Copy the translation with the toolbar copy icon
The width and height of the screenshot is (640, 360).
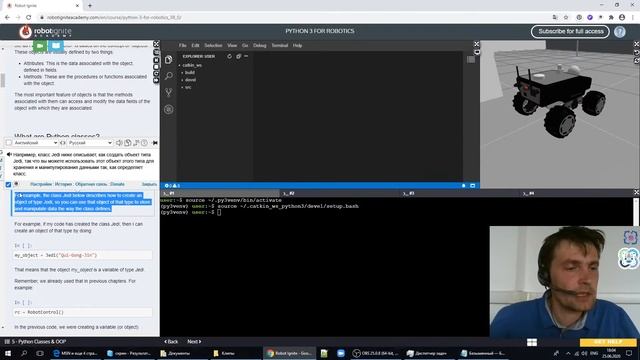(127, 143)
